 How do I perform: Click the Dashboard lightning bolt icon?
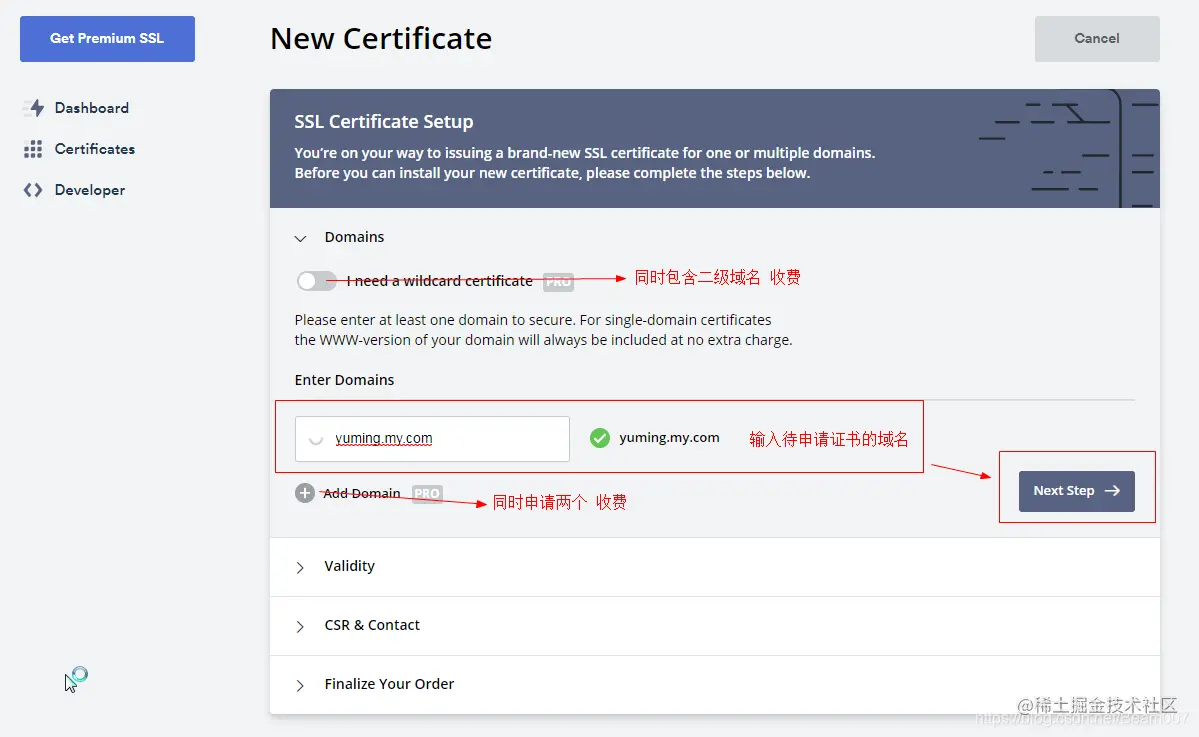(x=34, y=108)
